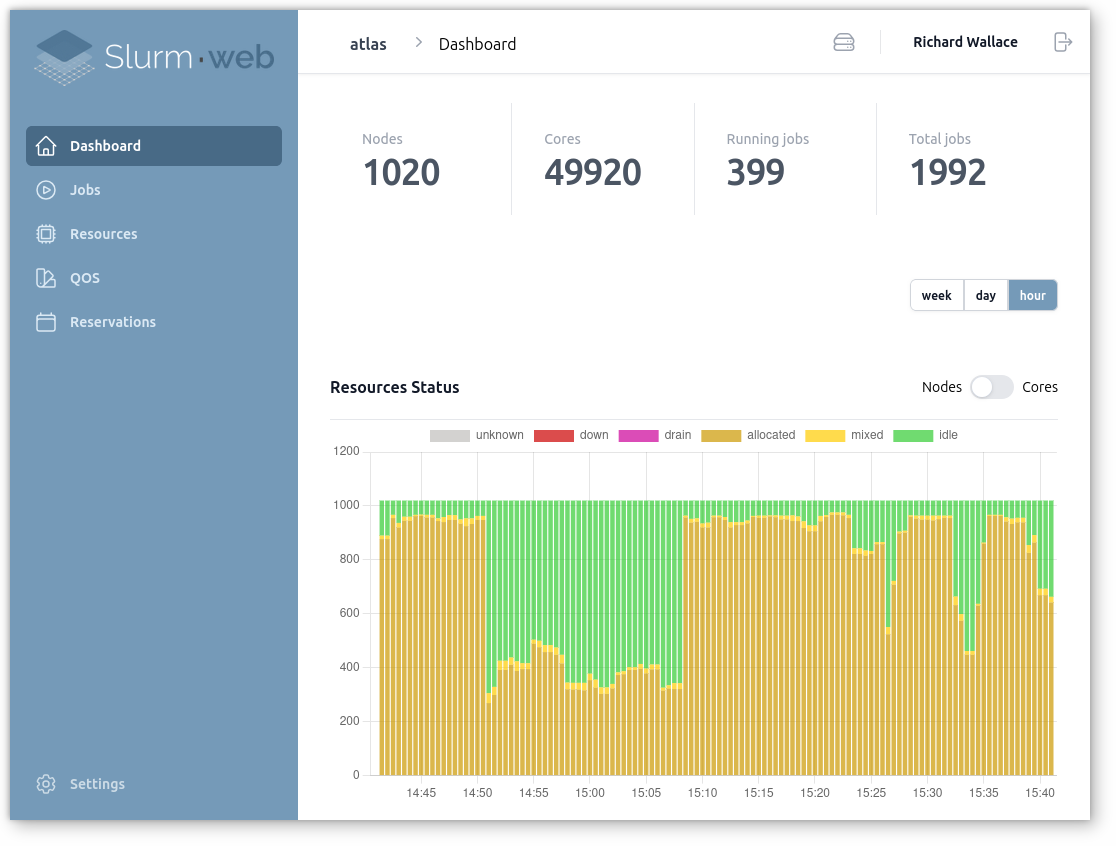Toggle the allocated legend swatch
1116x846 pixels.
click(721, 435)
